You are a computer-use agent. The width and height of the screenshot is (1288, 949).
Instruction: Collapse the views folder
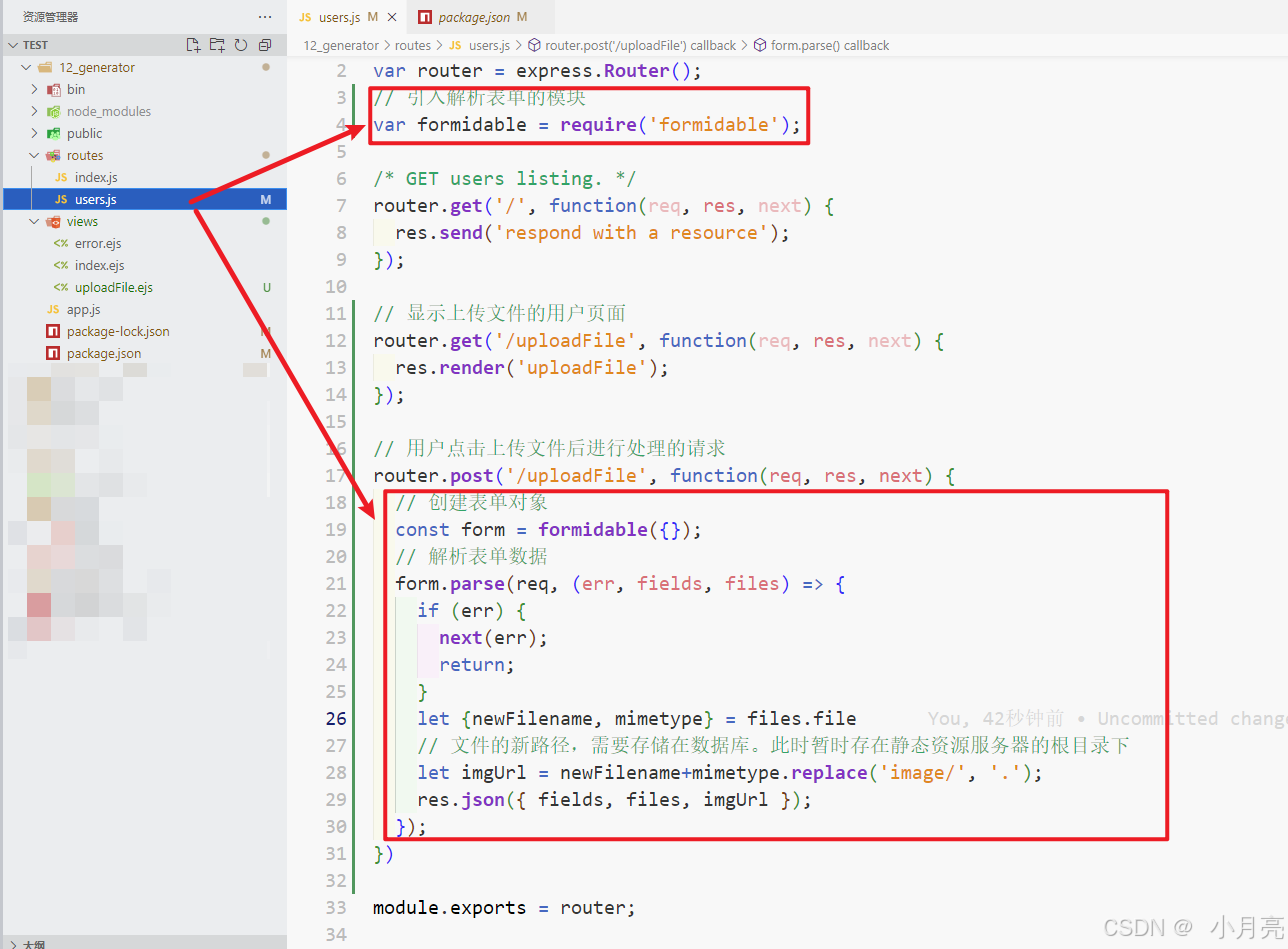[34, 221]
